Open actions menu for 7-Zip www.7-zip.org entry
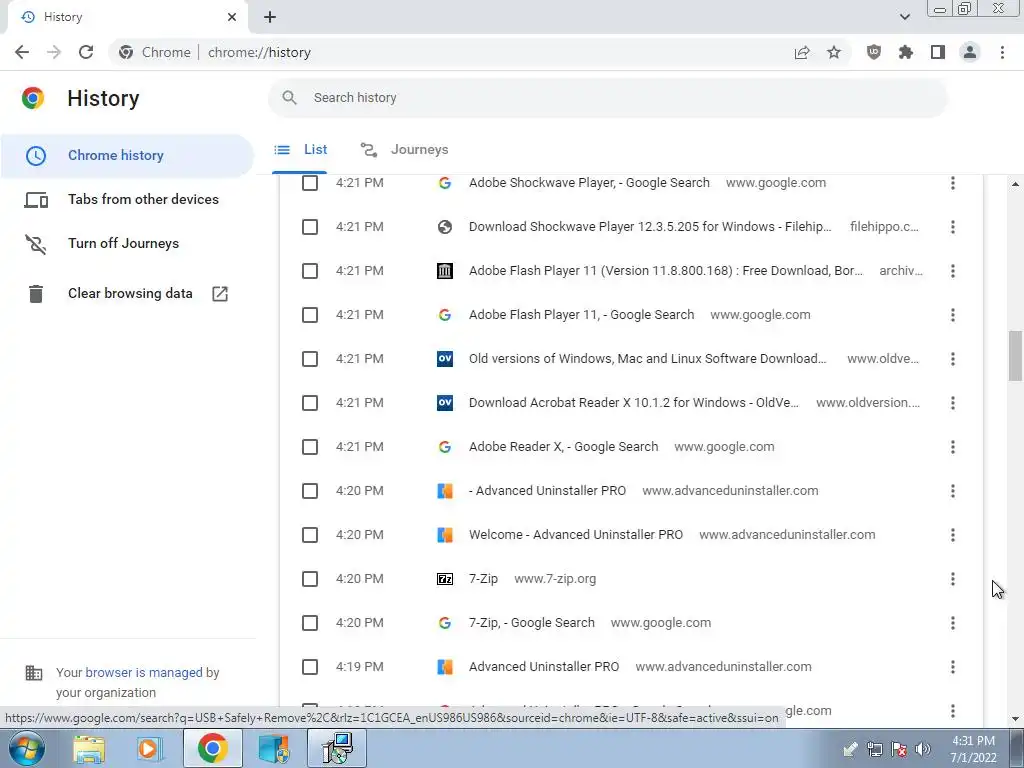1024x768 pixels. [953, 579]
